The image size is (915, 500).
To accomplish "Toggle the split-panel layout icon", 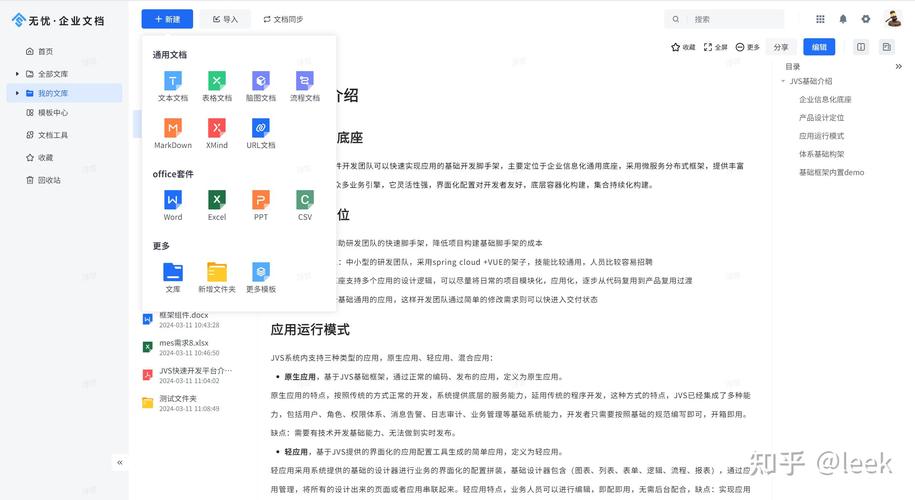I will click(861, 47).
